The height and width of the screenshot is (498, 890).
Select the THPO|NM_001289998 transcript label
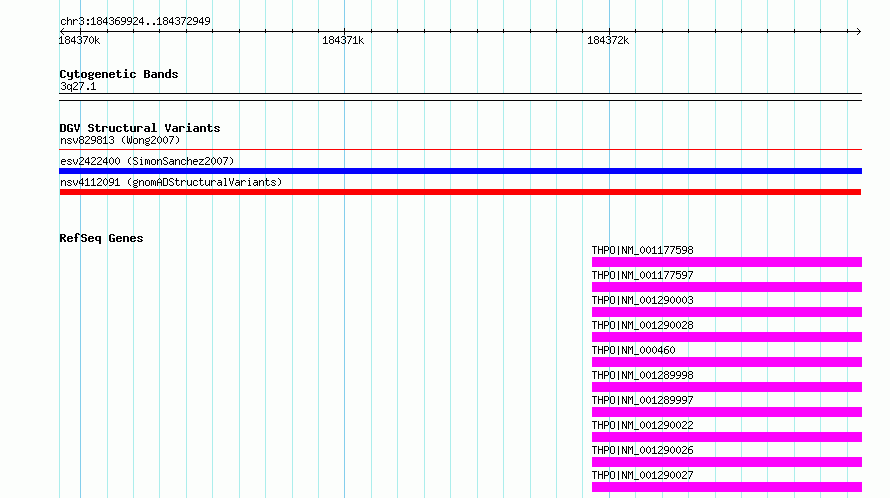(643, 375)
